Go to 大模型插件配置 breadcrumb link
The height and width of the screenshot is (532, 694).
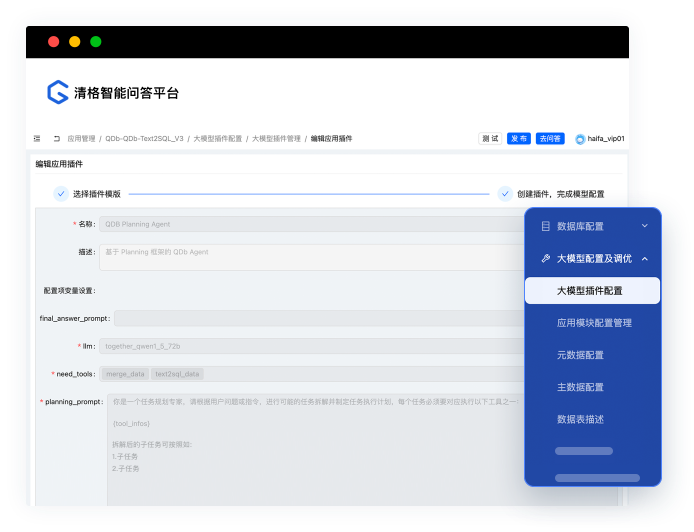coord(218,139)
